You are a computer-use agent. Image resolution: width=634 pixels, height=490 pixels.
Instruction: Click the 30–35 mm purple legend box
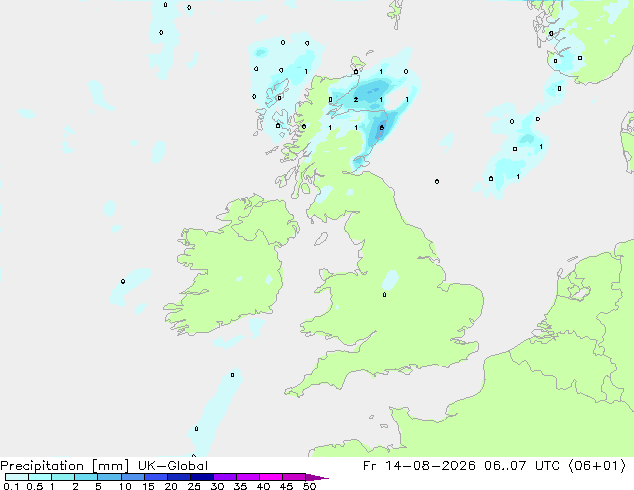click(x=224, y=477)
